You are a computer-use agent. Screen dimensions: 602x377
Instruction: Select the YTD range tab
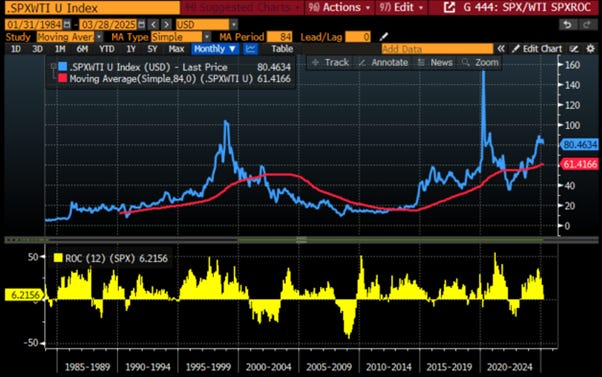click(106, 49)
